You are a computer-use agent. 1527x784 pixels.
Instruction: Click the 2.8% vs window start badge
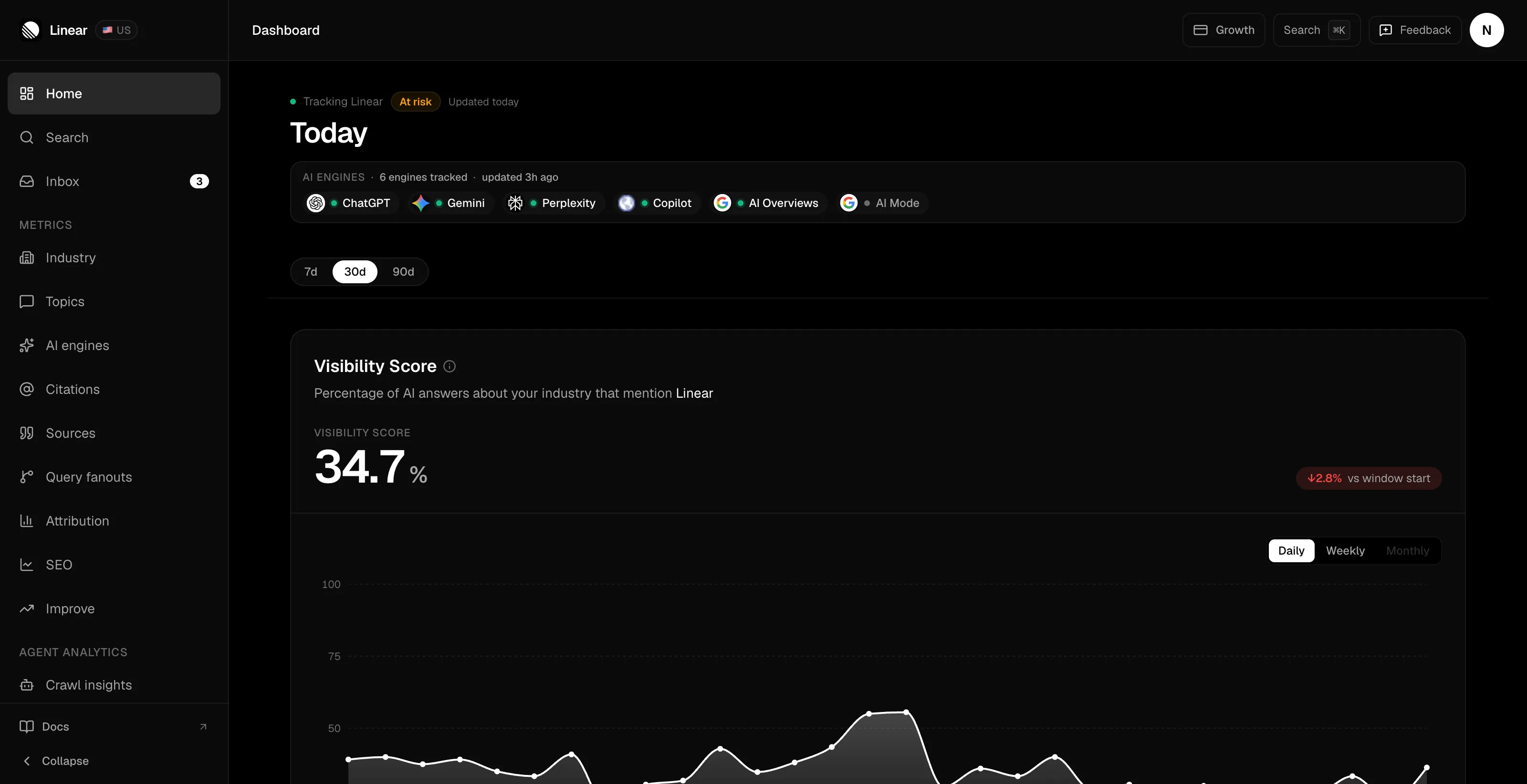pos(1369,478)
